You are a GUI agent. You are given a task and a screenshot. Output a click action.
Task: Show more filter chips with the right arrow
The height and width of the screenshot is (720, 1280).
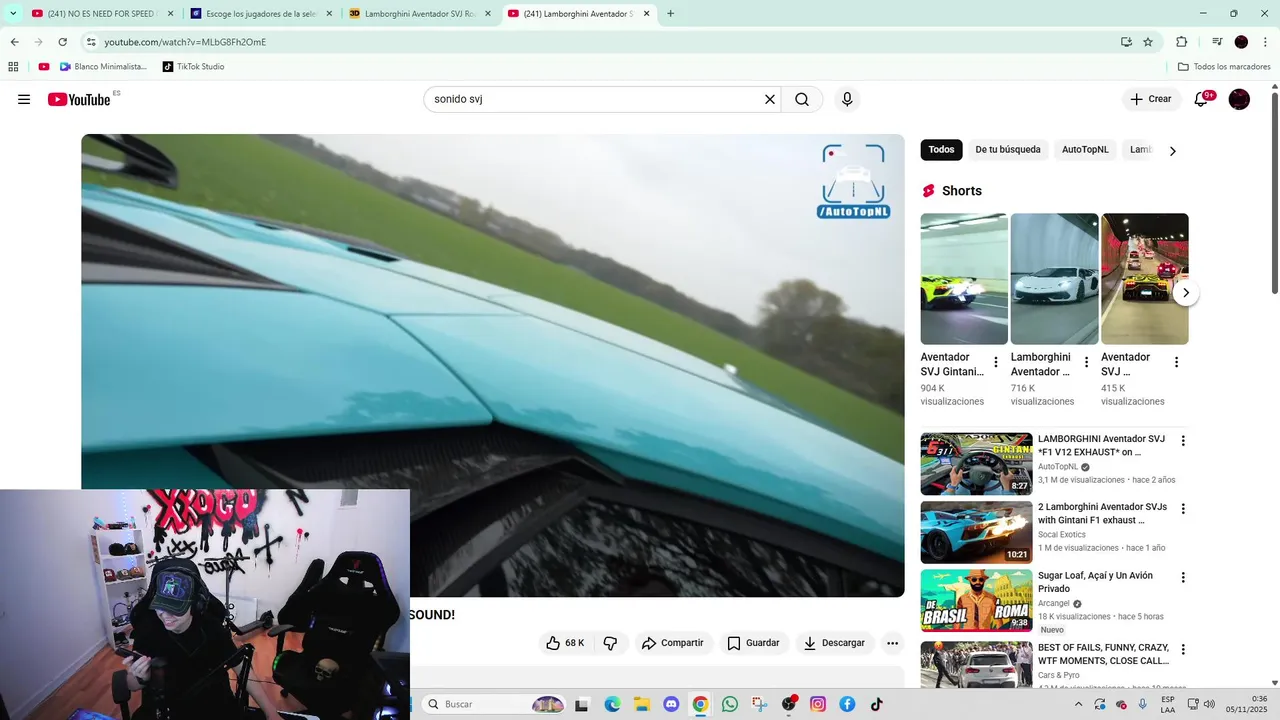point(1173,151)
